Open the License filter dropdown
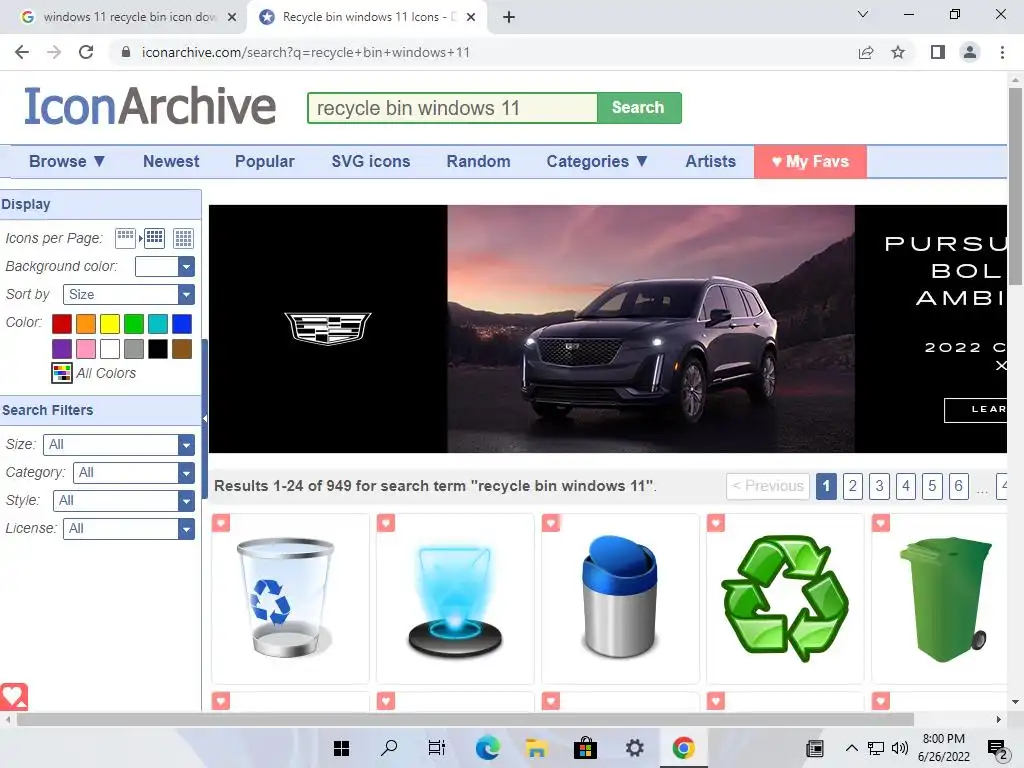Viewport: 1024px width, 768px height. click(129, 529)
